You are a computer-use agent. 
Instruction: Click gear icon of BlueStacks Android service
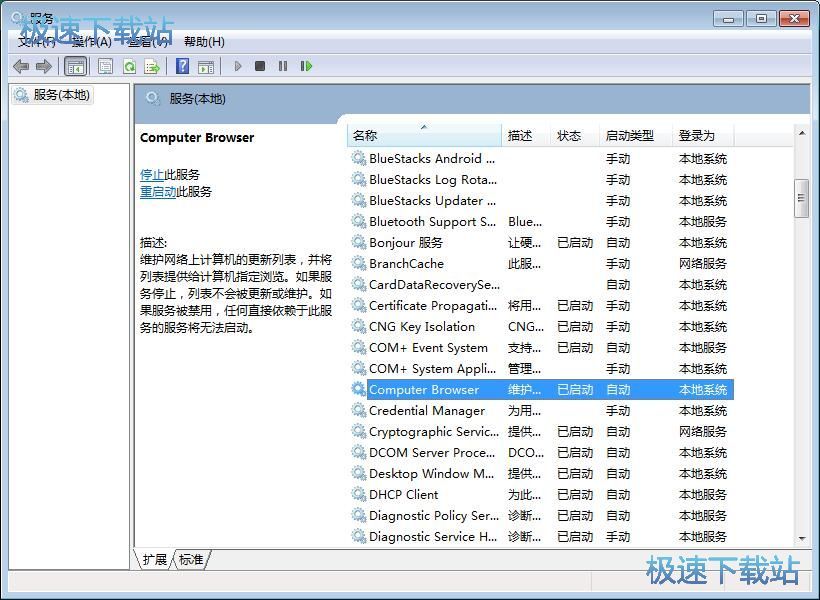(359, 158)
